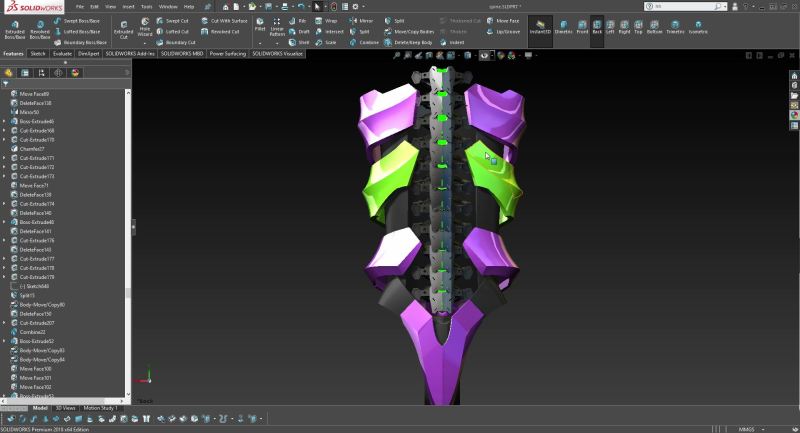Image resolution: width=800 pixels, height=433 pixels.
Task: Click the Swept Cut tool
Action: point(172,21)
